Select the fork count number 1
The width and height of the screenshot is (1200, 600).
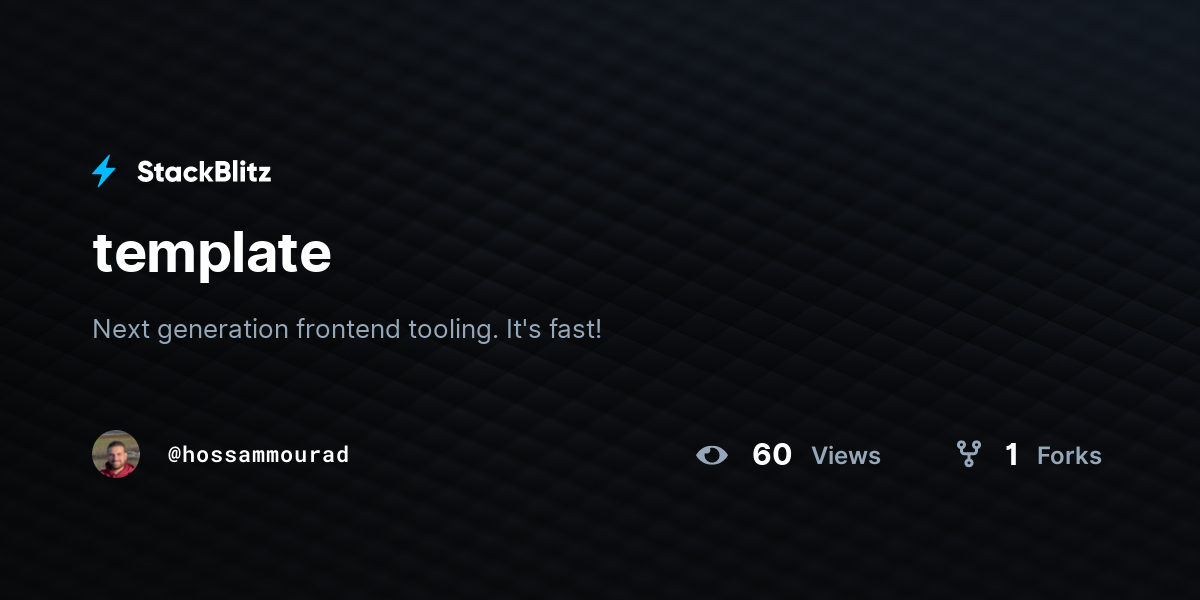(x=1012, y=455)
